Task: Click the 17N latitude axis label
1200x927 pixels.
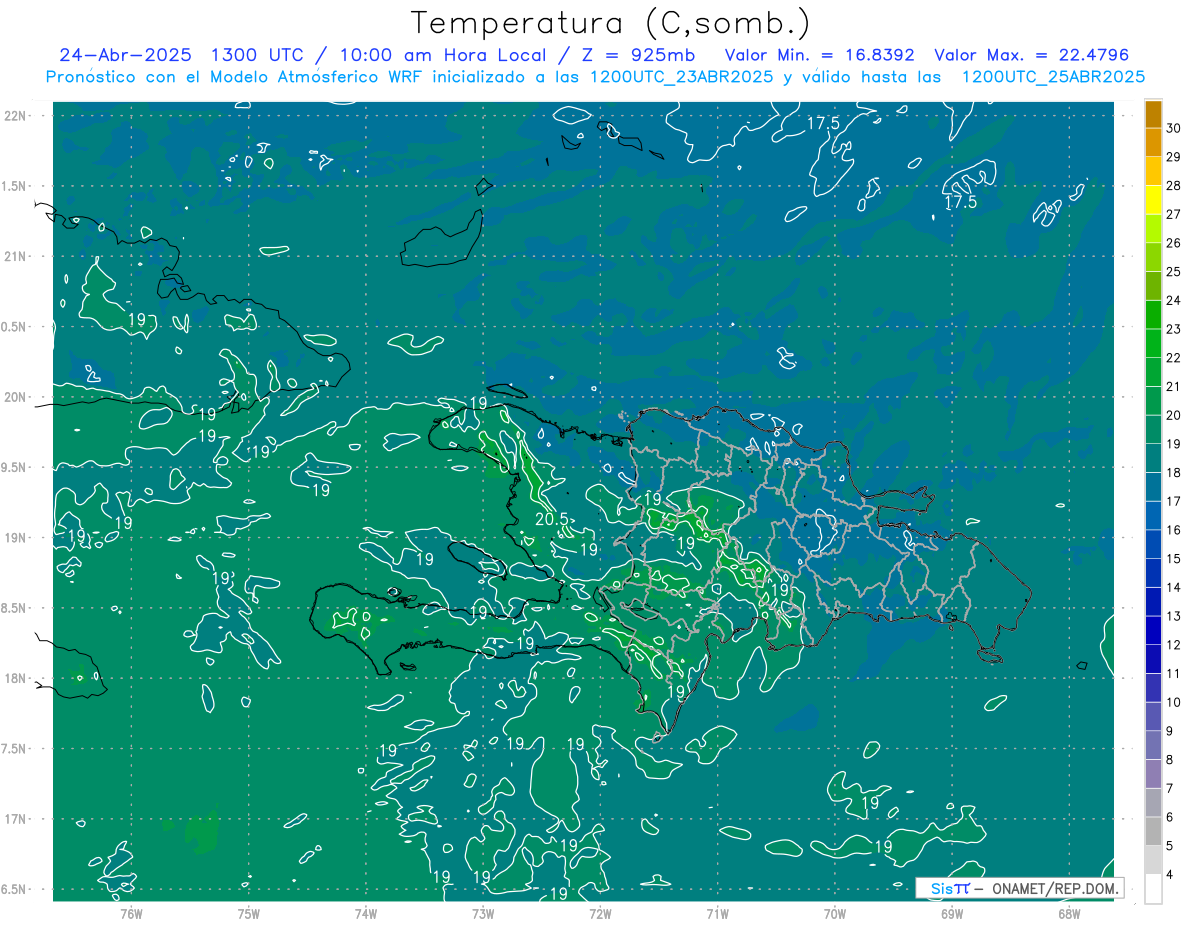Action: click(x=14, y=819)
